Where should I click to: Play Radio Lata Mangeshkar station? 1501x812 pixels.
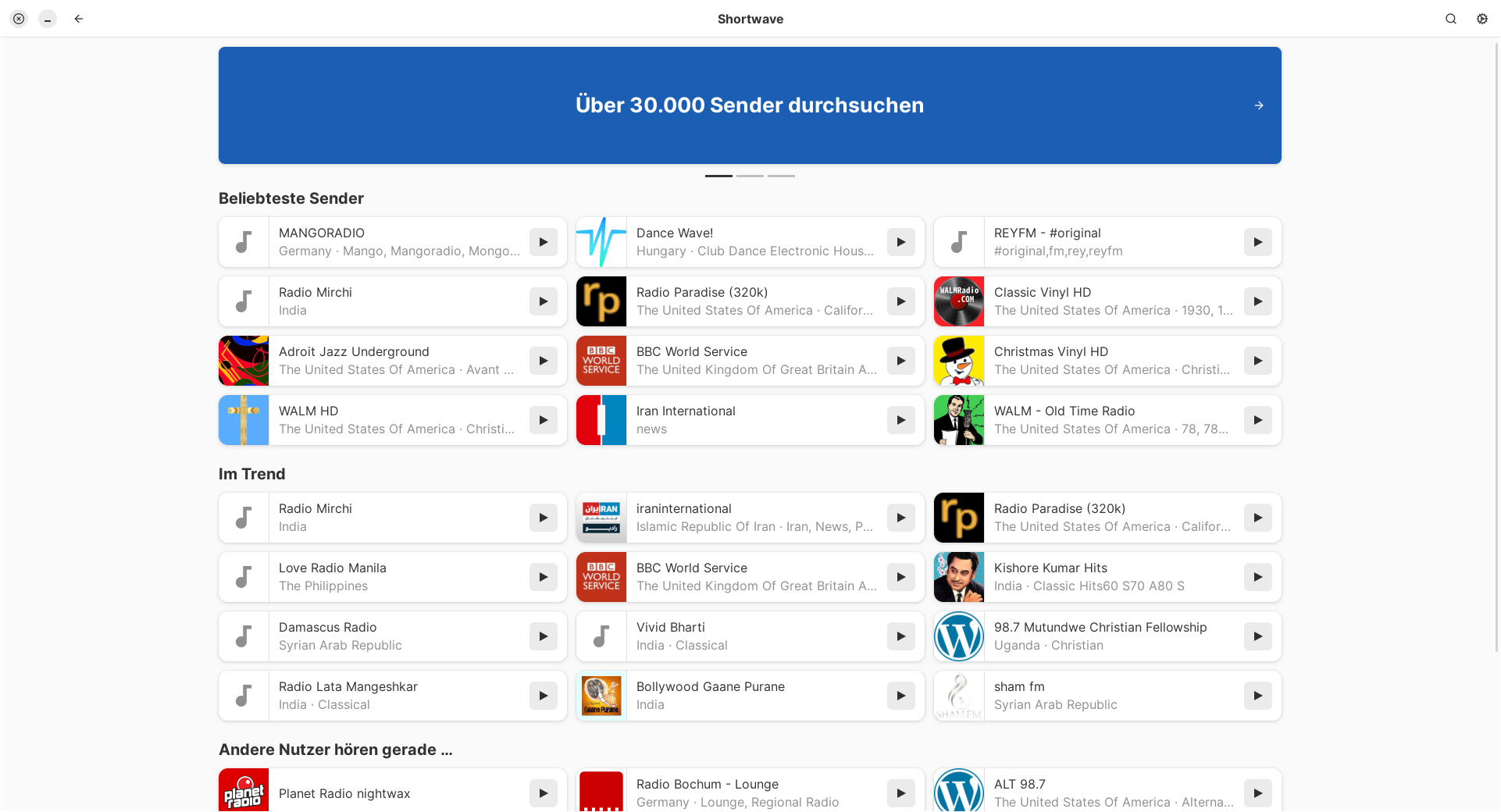point(544,696)
